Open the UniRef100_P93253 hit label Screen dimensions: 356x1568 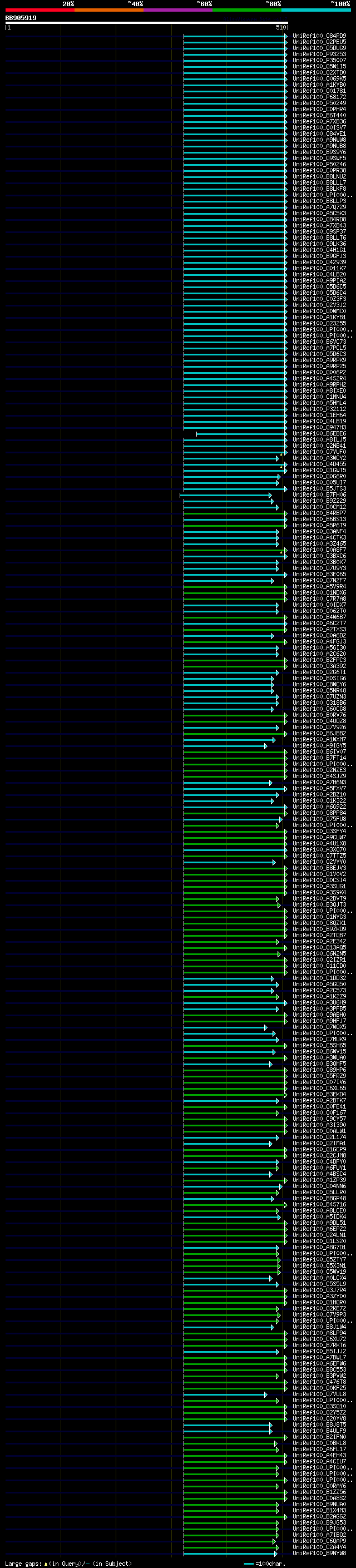319,54
